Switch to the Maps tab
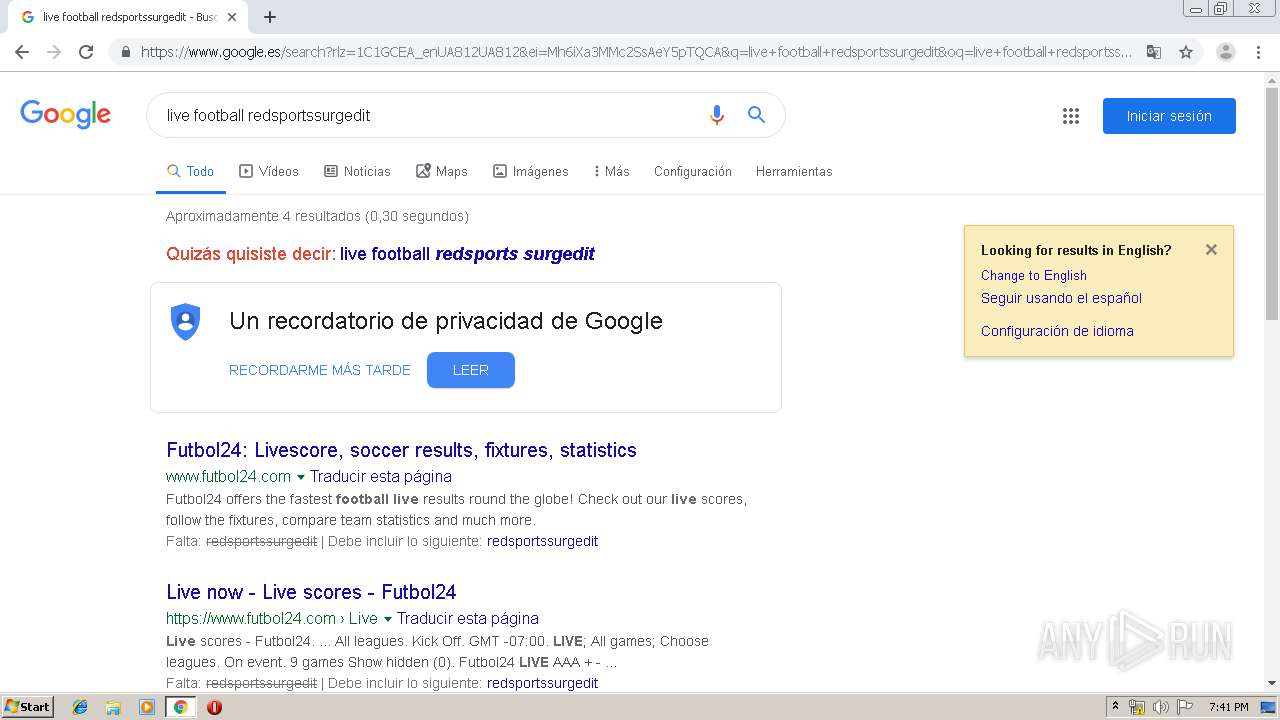The image size is (1280, 720). pos(442,171)
